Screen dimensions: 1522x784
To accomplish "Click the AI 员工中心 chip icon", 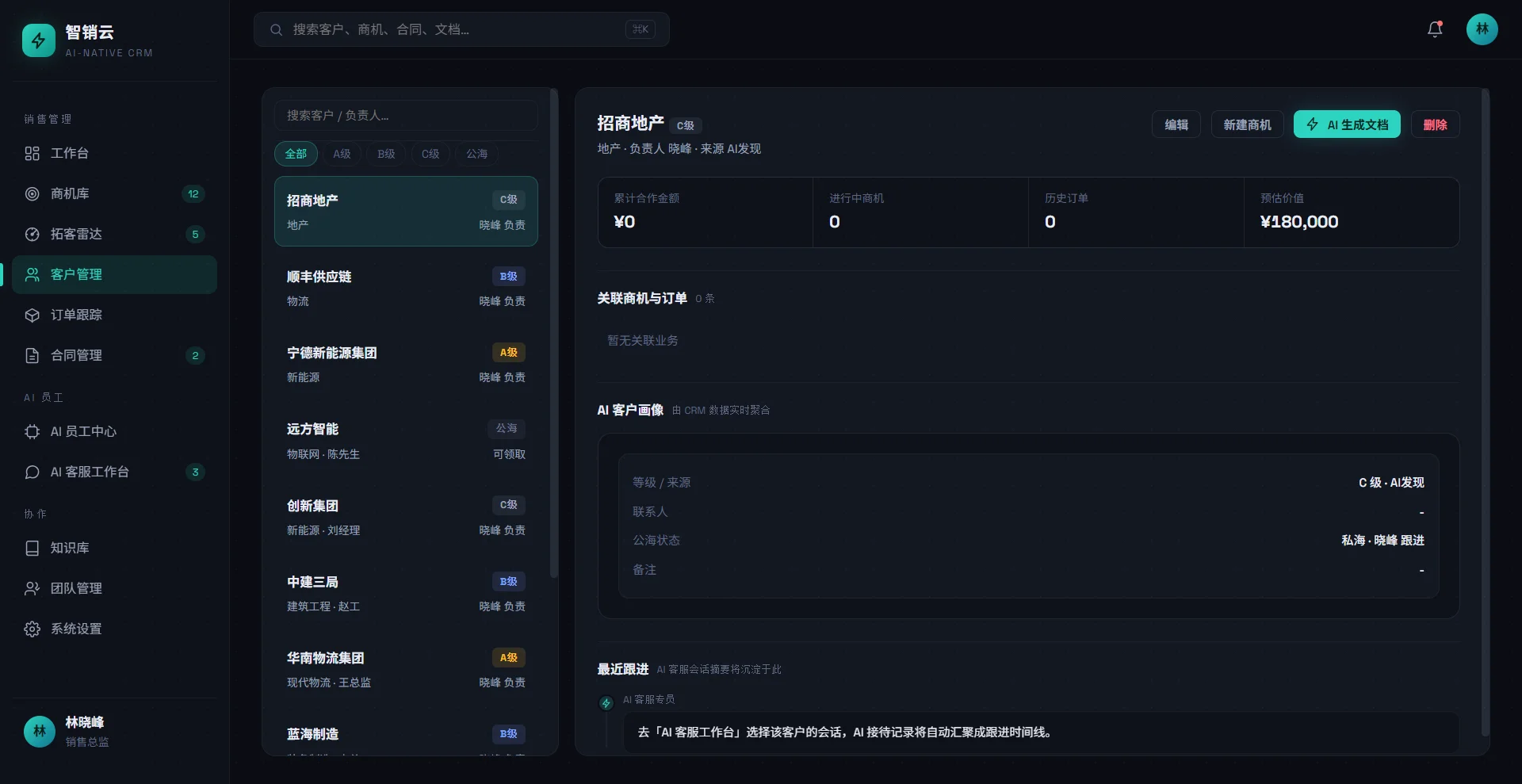I will point(32,431).
